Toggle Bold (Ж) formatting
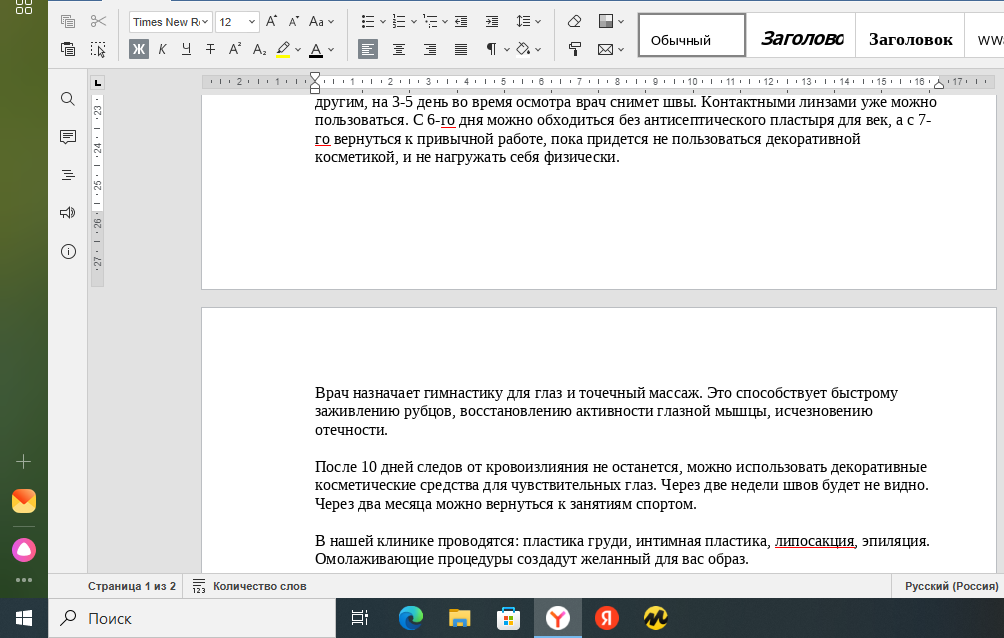1004x638 pixels. [x=138, y=49]
